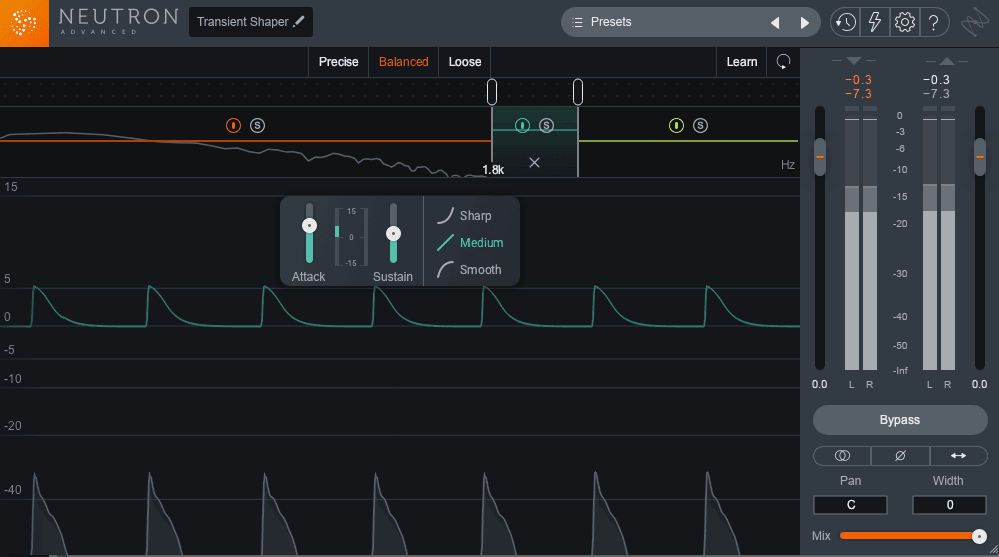Rename module via Transient Shaper pencil icon
The width and height of the screenshot is (999, 557).
(x=299, y=21)
